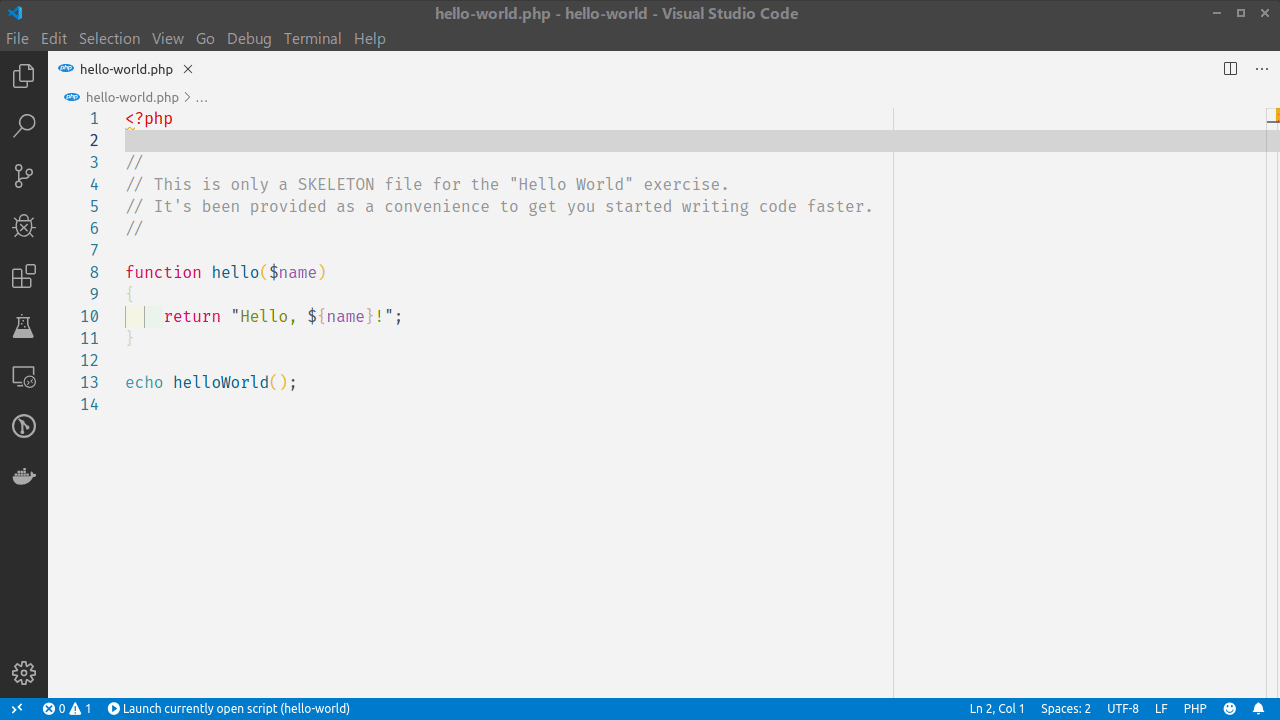Open the Docker extension panel
1280x720 pixels.
23,476
